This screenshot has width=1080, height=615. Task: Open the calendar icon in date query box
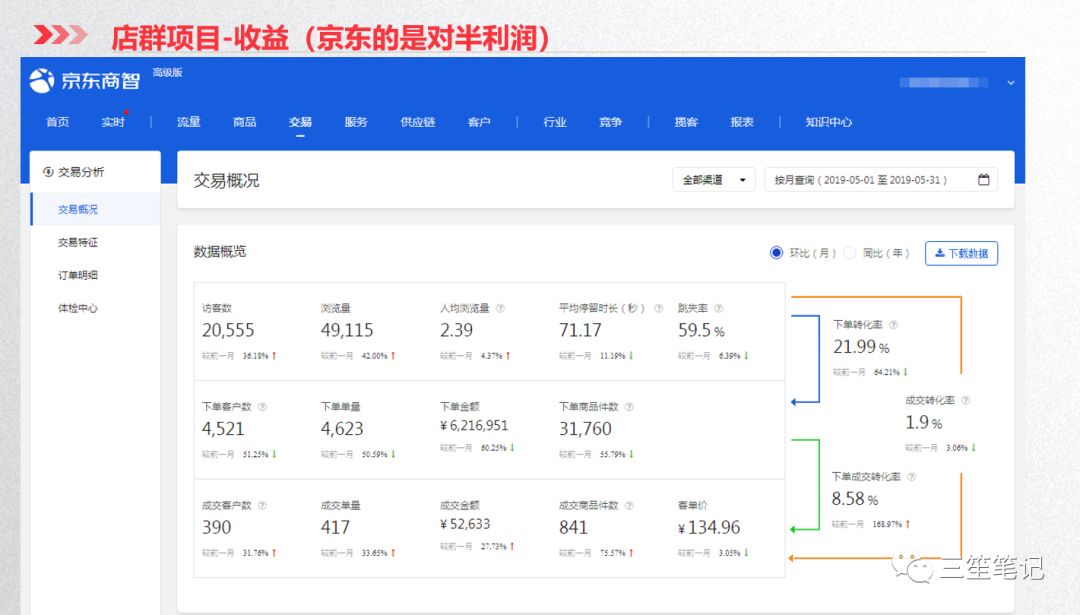click(984, 180)
